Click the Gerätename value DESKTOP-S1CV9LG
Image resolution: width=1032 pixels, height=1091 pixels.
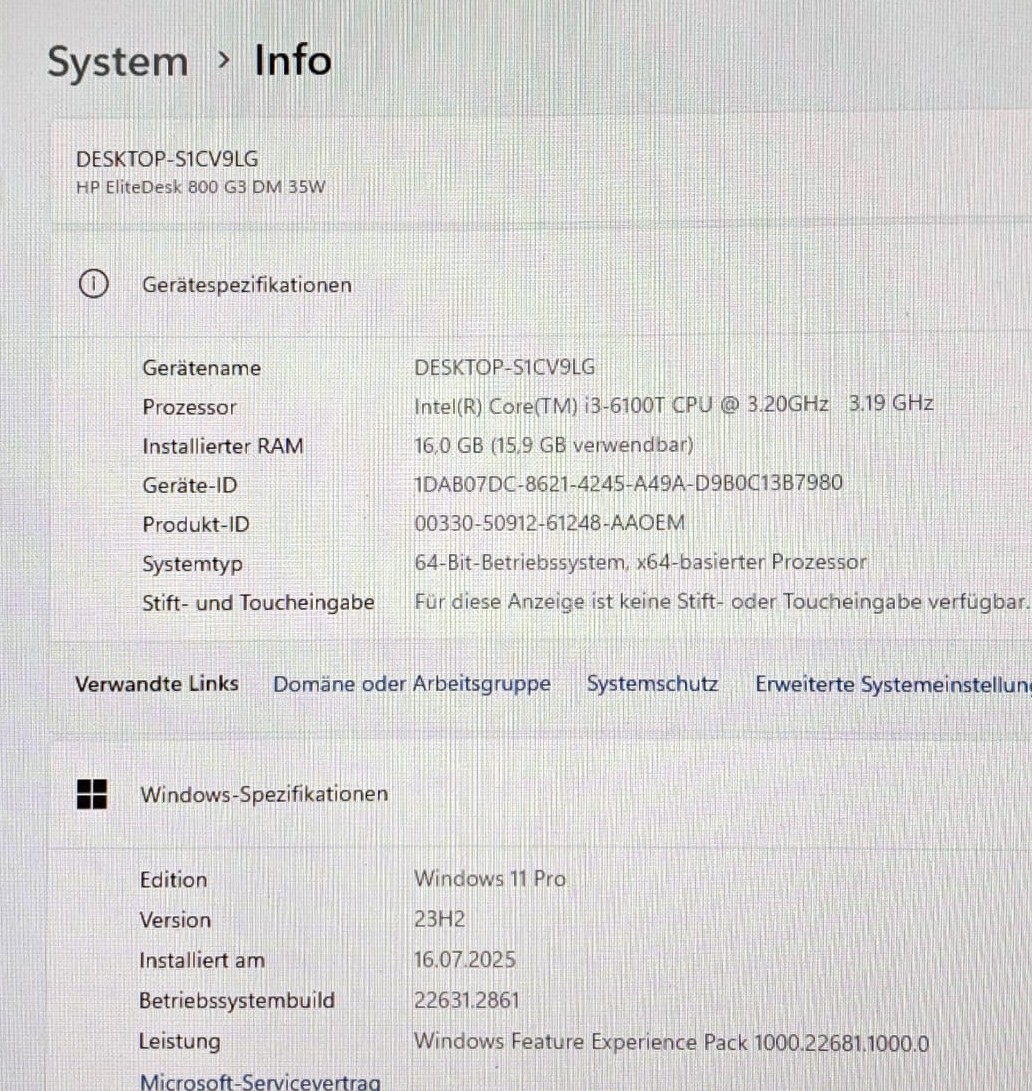(505, 367)
